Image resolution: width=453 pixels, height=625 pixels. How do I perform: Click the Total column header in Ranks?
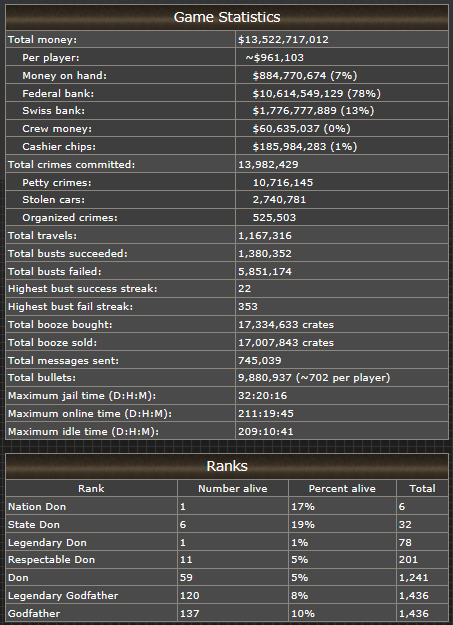422,488
